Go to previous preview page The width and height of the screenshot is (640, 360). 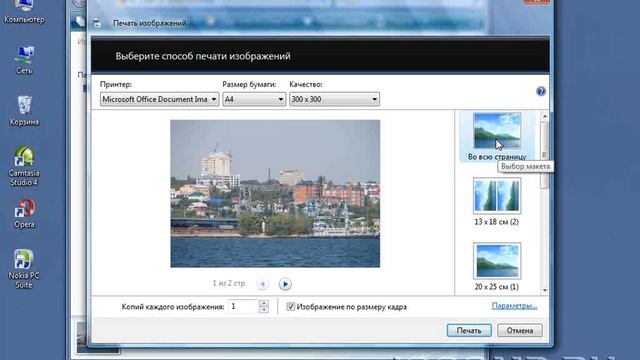(262, 284)
